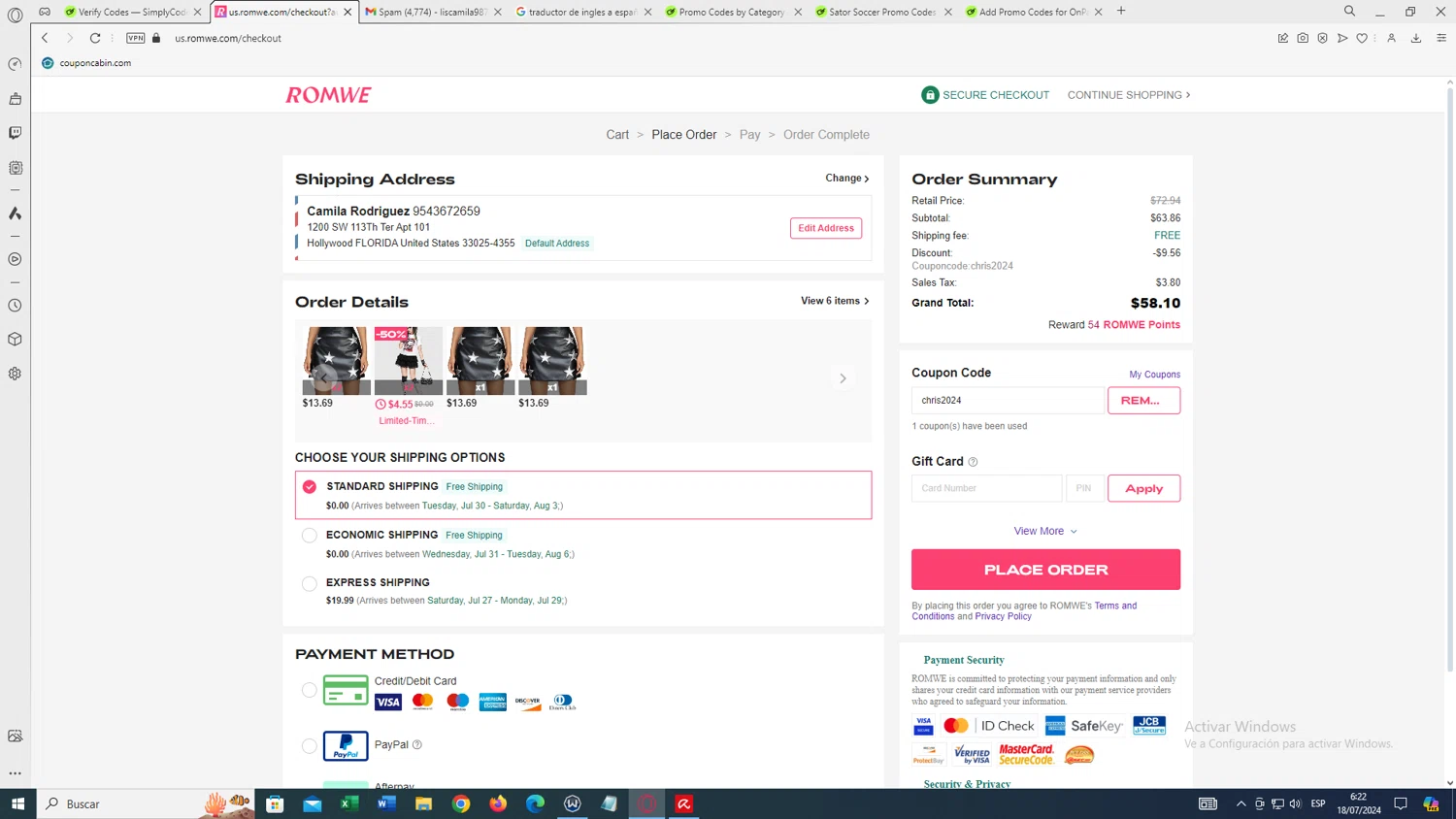This screenshot has height=819, width=1456.
Task: Apply the gift card
Action: (1143, 488)
